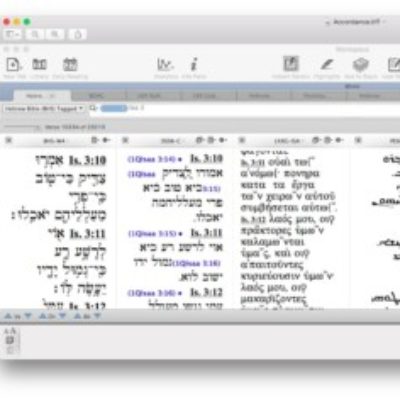Open New Tab in Accordance toolbar
The image size is (400, 400).
pyautogui.click(x=14, y=65)
